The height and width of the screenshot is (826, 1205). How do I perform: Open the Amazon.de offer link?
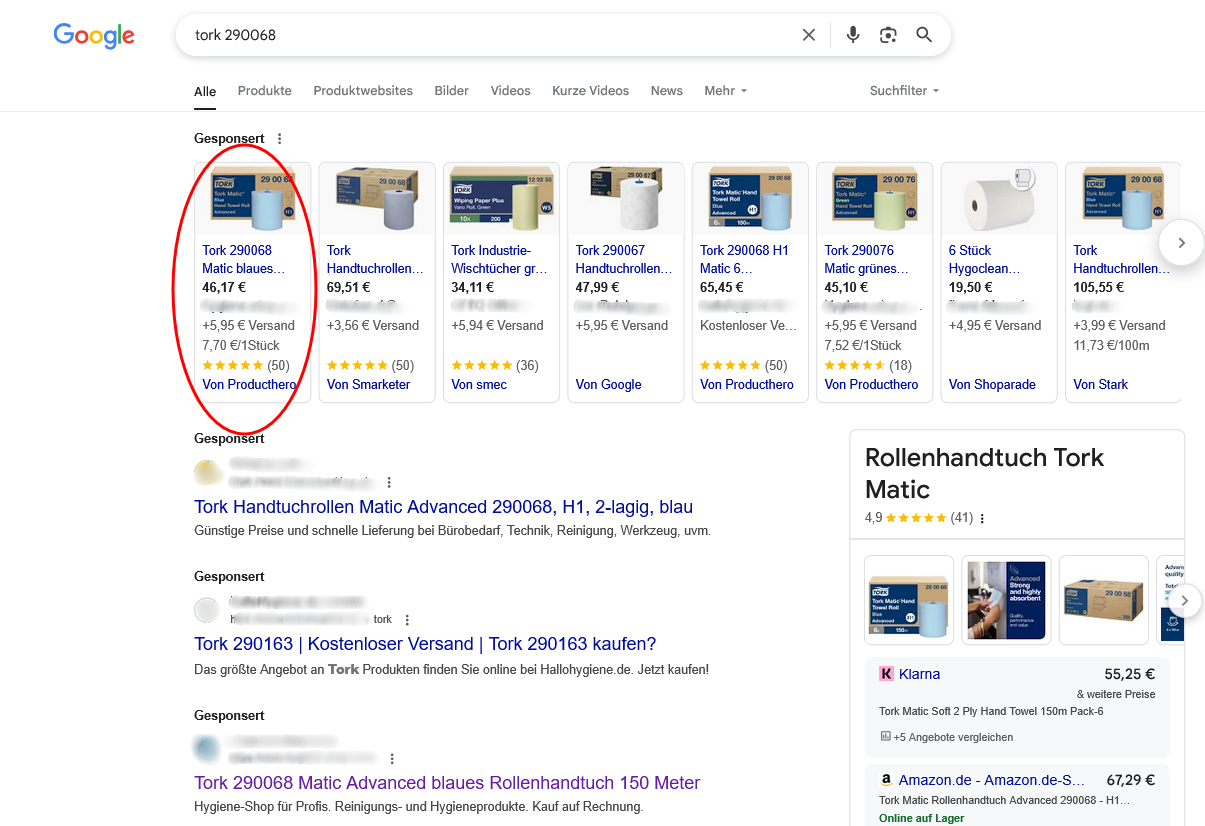click(992, 780)
